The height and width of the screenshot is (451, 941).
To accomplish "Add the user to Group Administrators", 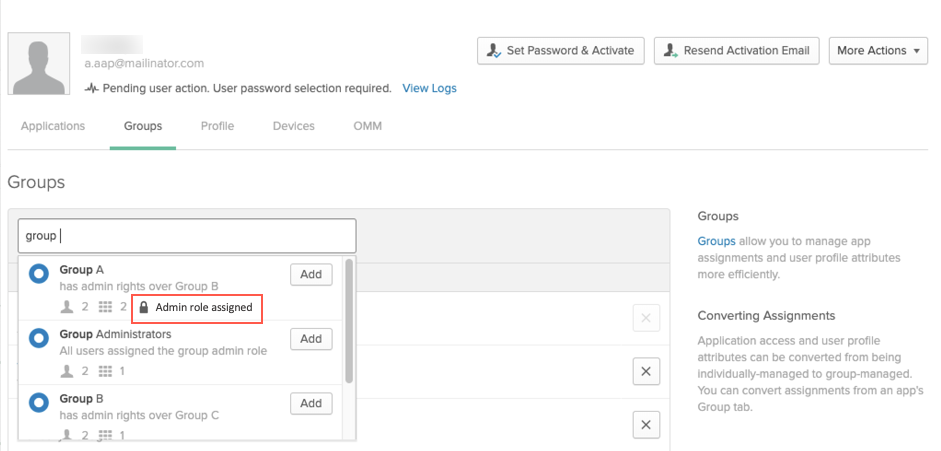I will click(x=311, y=339).
